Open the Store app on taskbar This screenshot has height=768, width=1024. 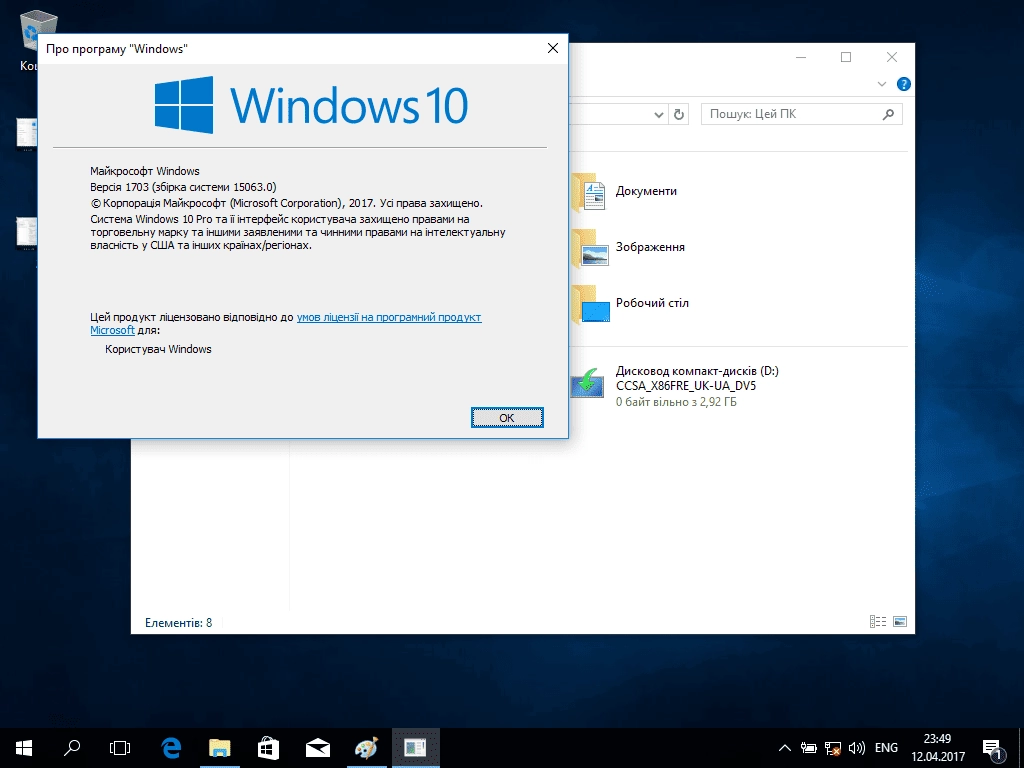click(268, 748)
